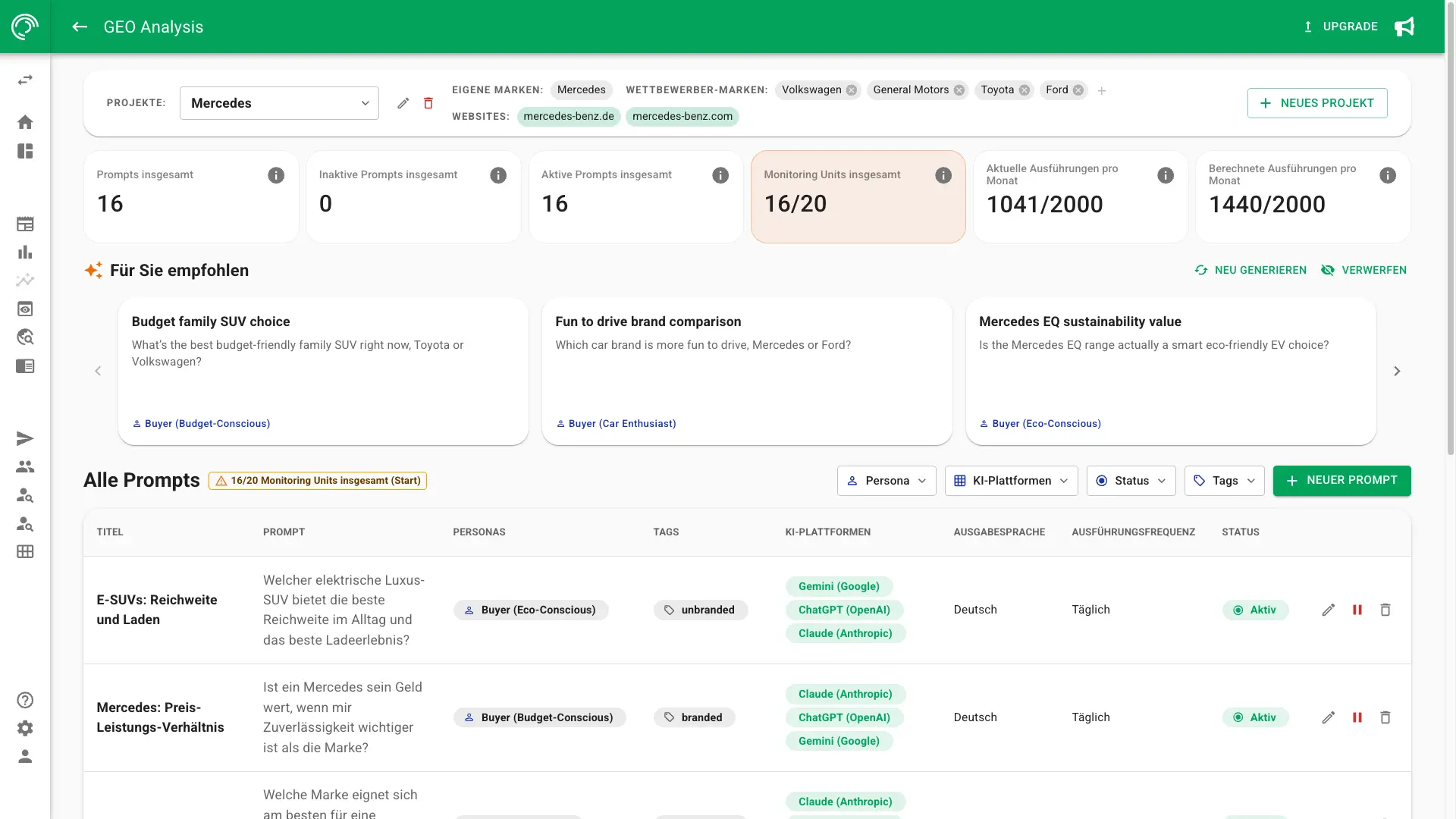Pause the E-SUVs: Reichweite und Laden prompt
This screenshot has width=1456, height=819.
(x=1357, y=610)
